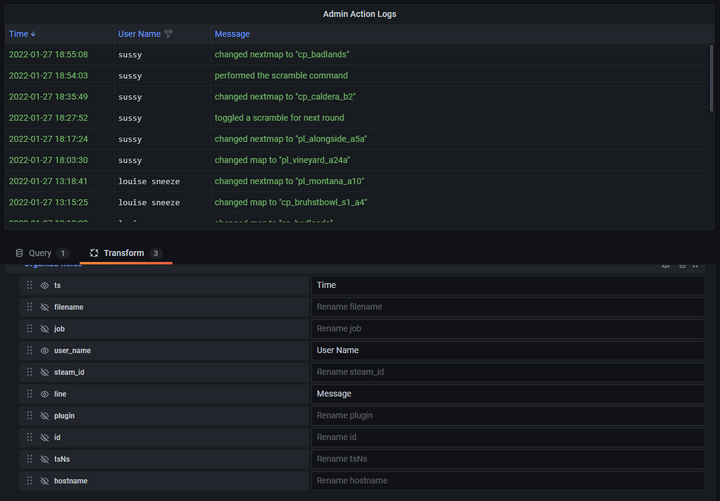The image size is (720, 501).
Task: Grab the drag handle for the ts field
Action: 30,285
